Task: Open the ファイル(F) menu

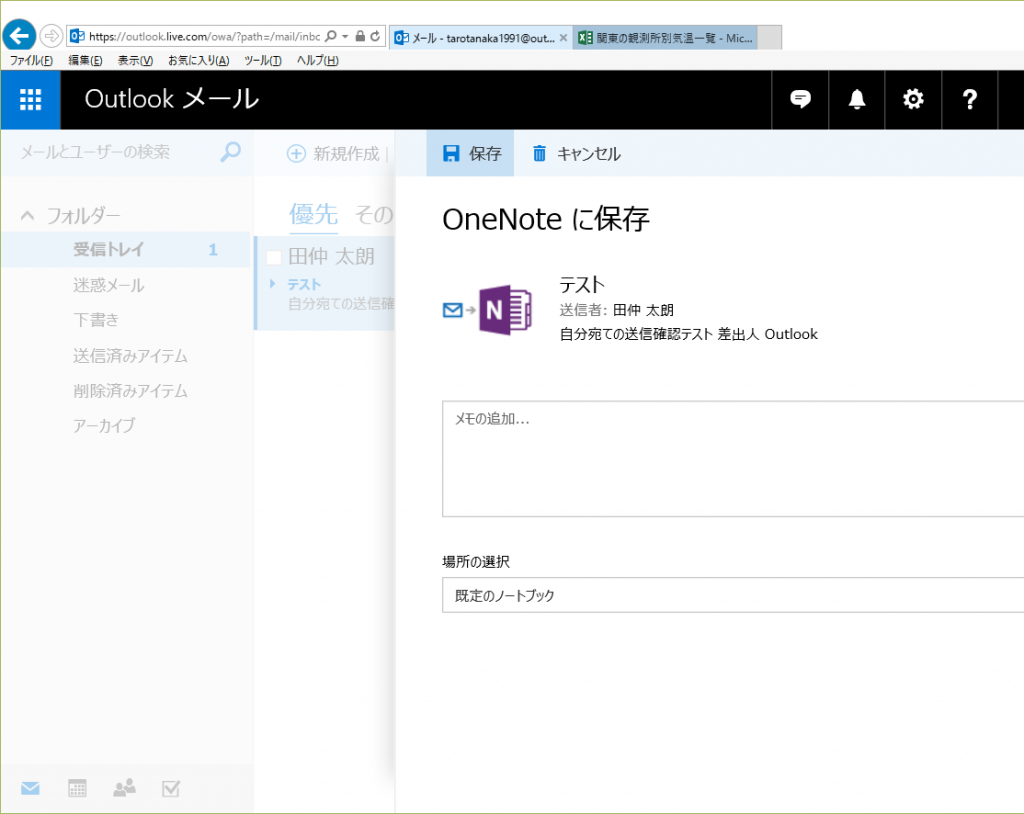Action: [31, 60]
